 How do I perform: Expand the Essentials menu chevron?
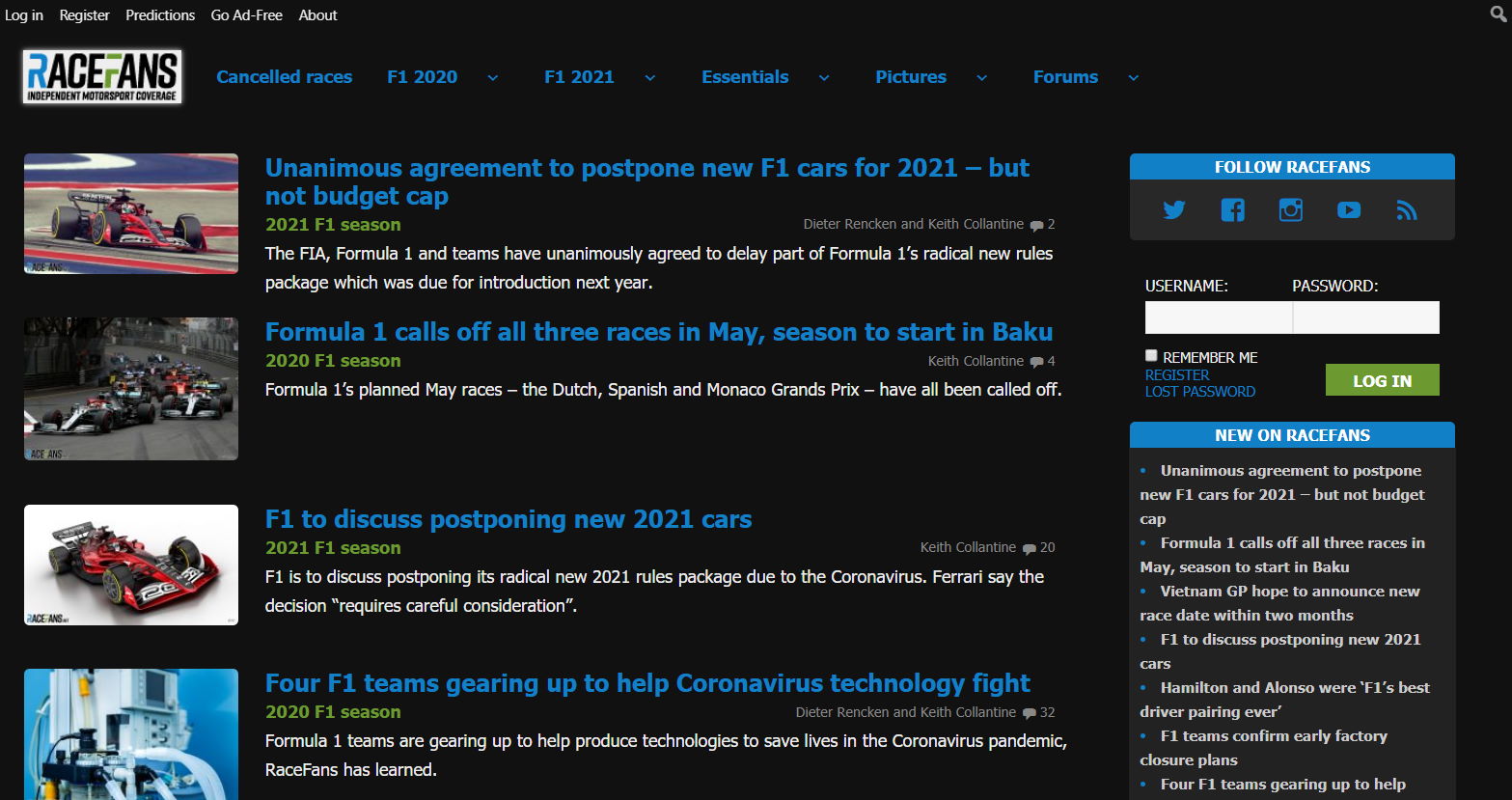pyautogui.click(x=824, y=78)
